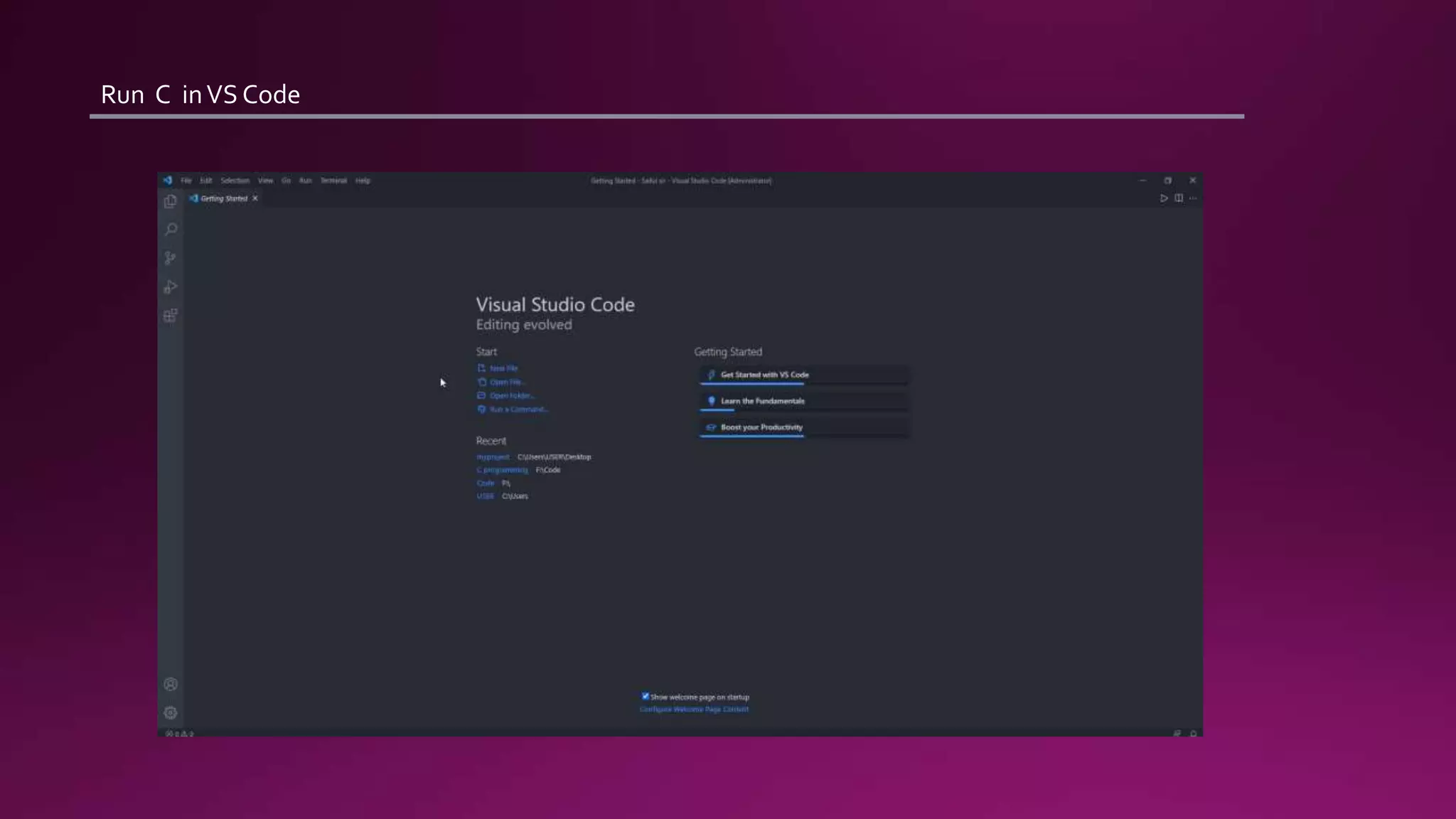This screenshot has height=819, width=1456.
Task: Open the View menu
Action: click(x=266, y=181)
